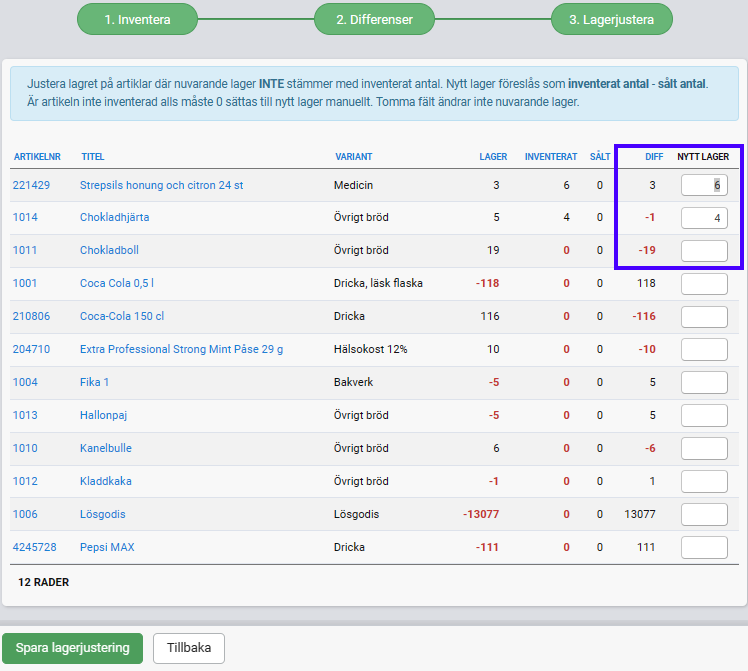Click the Spara lagerjustering button
Image resolution: width=748 pixels, height=671 pixels.
(72, 648)
